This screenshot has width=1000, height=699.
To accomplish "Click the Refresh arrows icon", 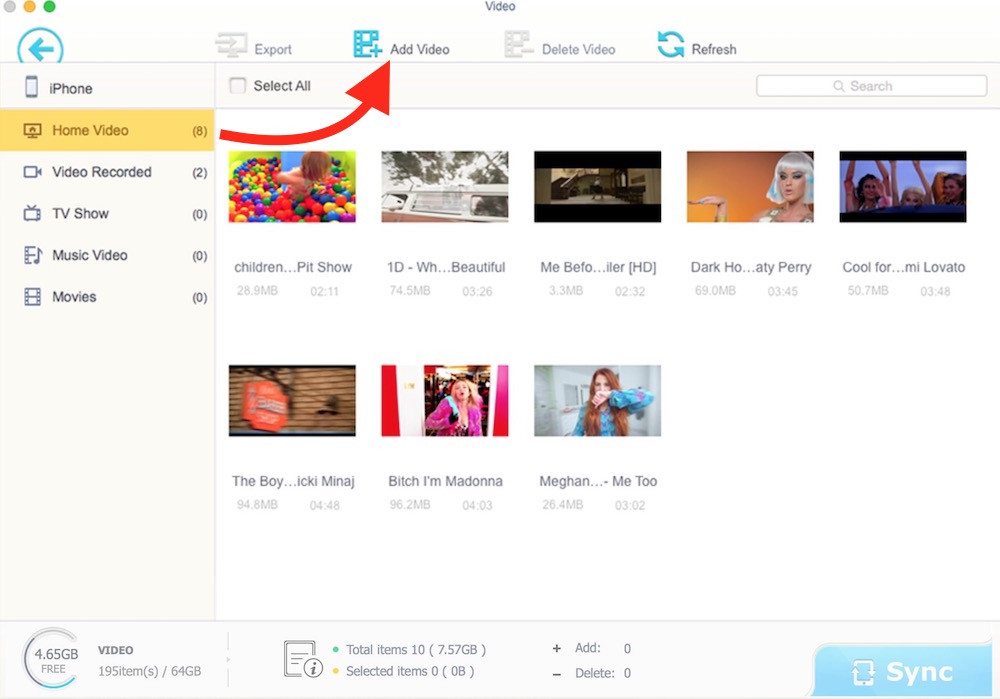I will (670, 45).
